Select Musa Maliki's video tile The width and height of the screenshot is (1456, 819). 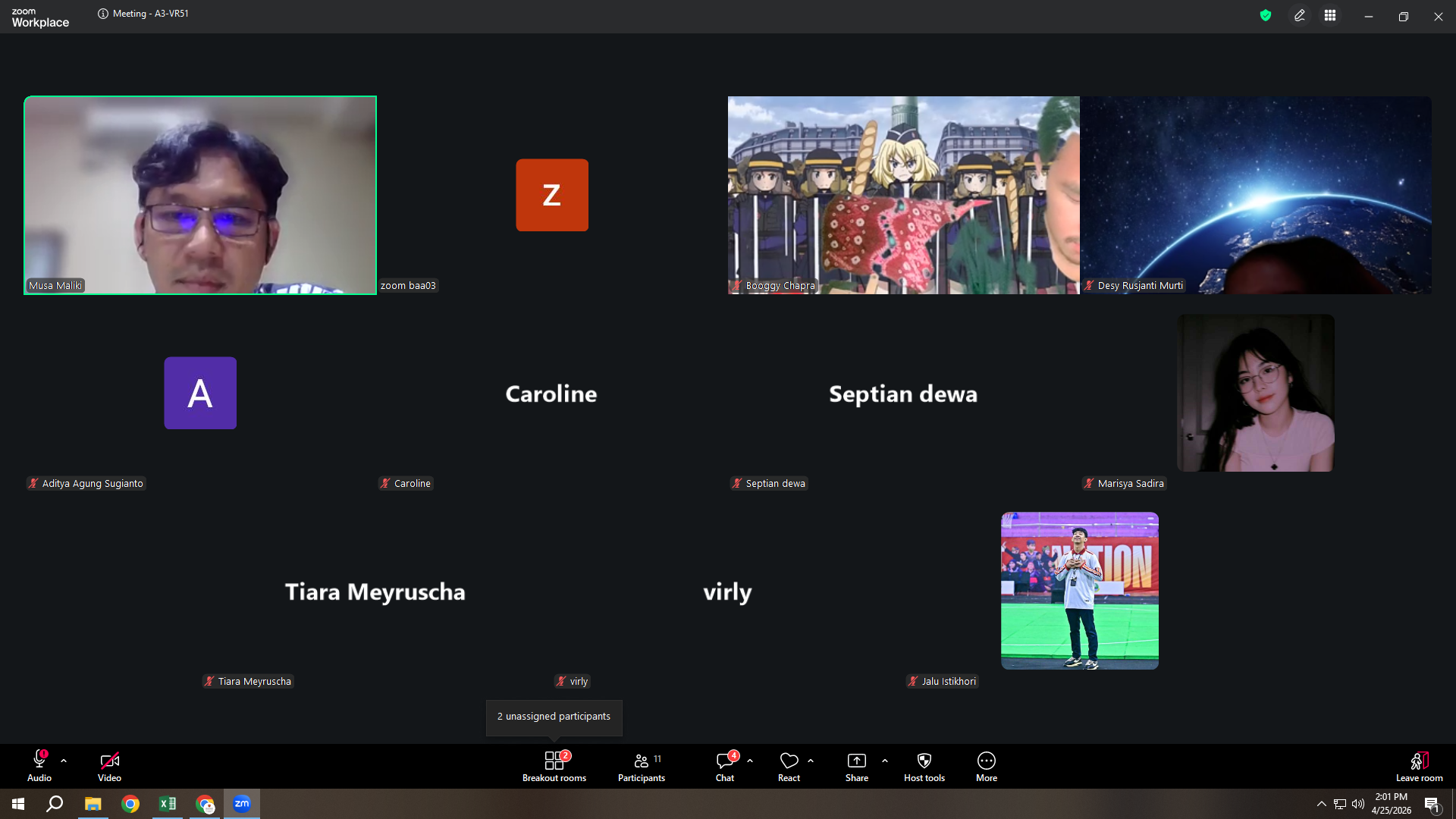200,195
